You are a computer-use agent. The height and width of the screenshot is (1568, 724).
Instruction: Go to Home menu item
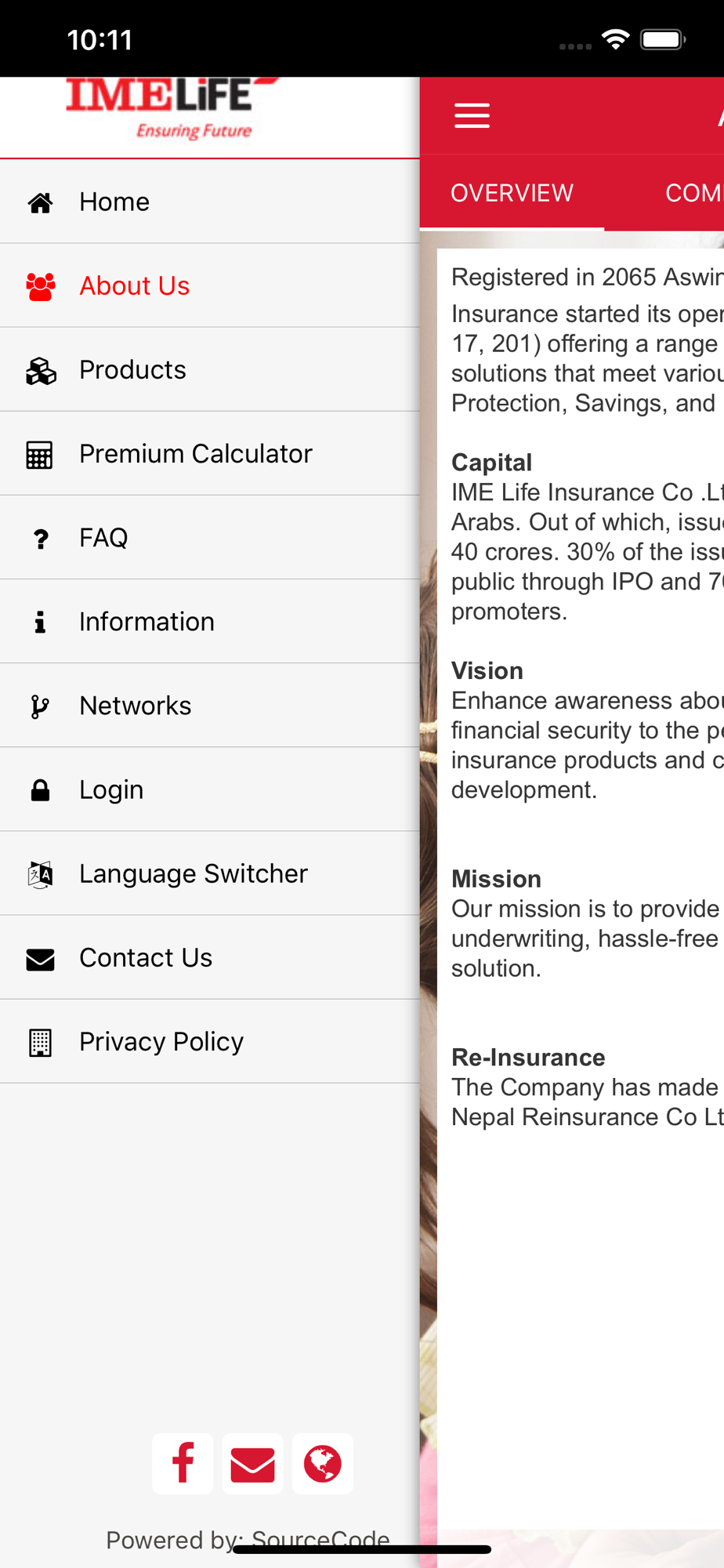click(114, 201)
